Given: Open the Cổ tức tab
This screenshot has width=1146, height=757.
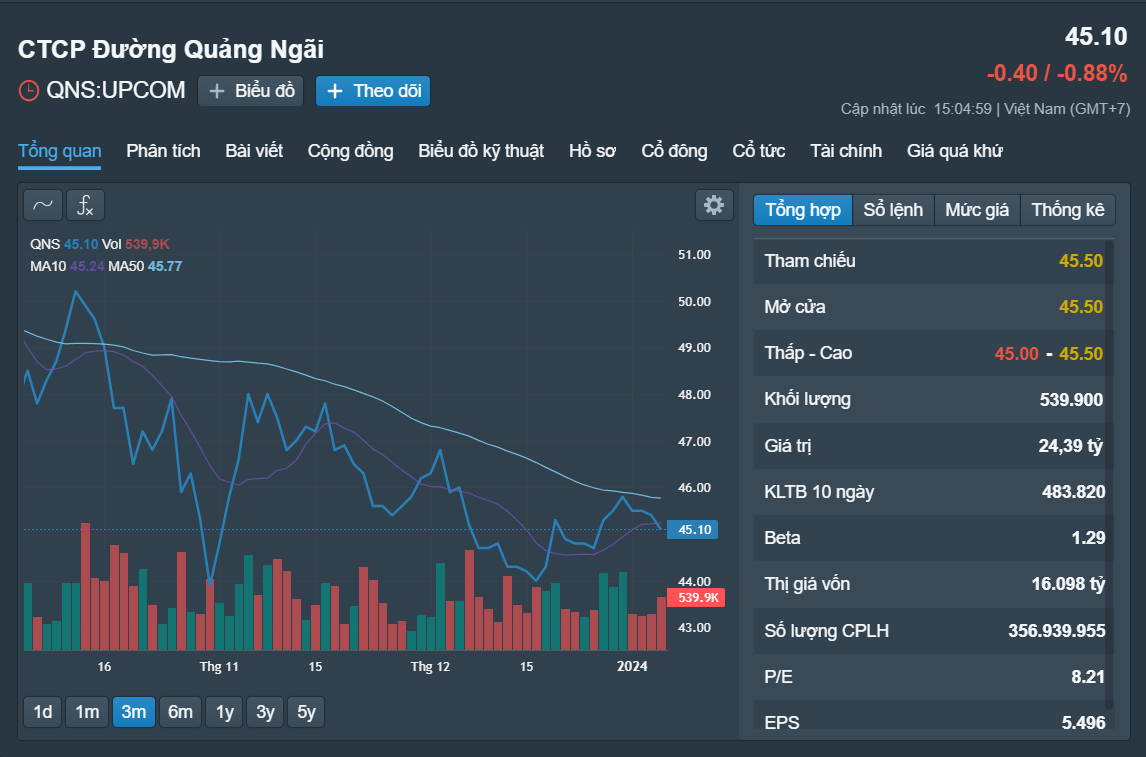Looking at the screenshot, I should (759, 151).
